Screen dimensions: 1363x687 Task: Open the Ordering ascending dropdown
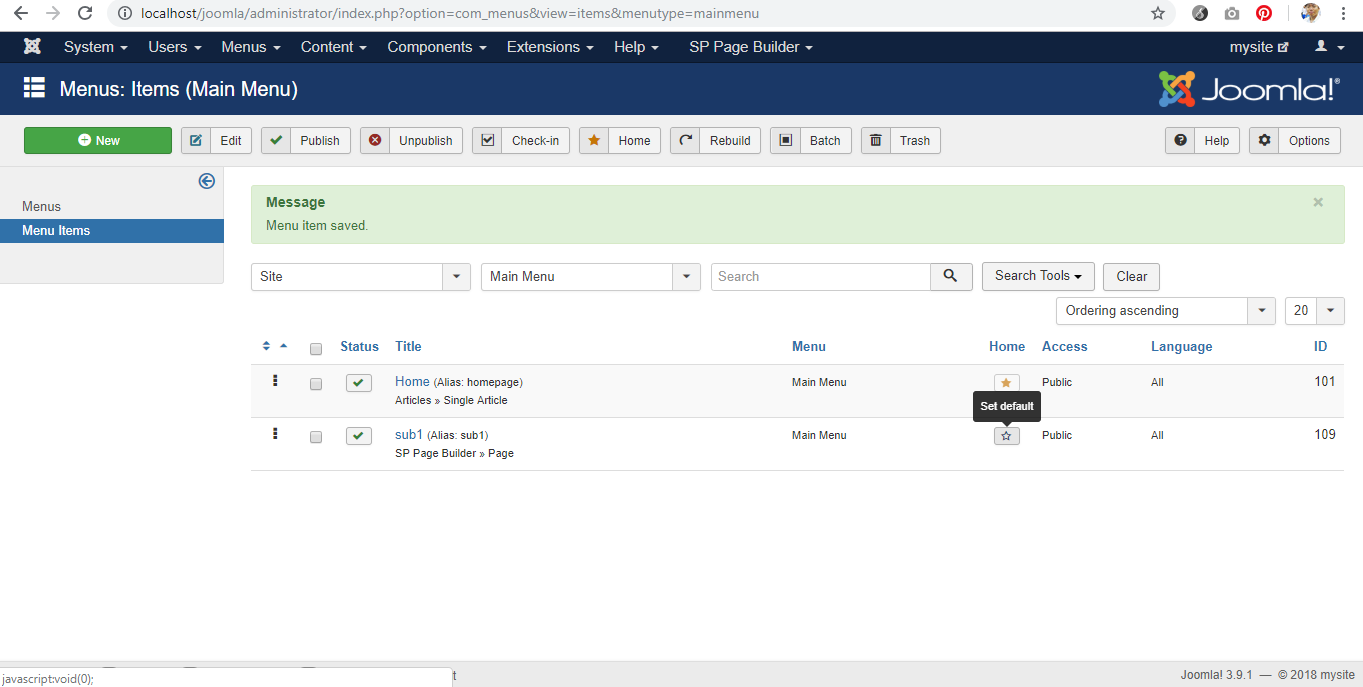click(x=1165, y=311)
